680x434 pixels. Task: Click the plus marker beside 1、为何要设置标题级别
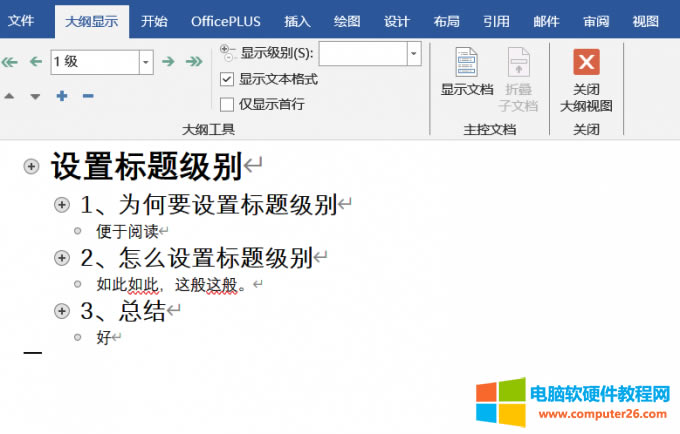[62, 205]
